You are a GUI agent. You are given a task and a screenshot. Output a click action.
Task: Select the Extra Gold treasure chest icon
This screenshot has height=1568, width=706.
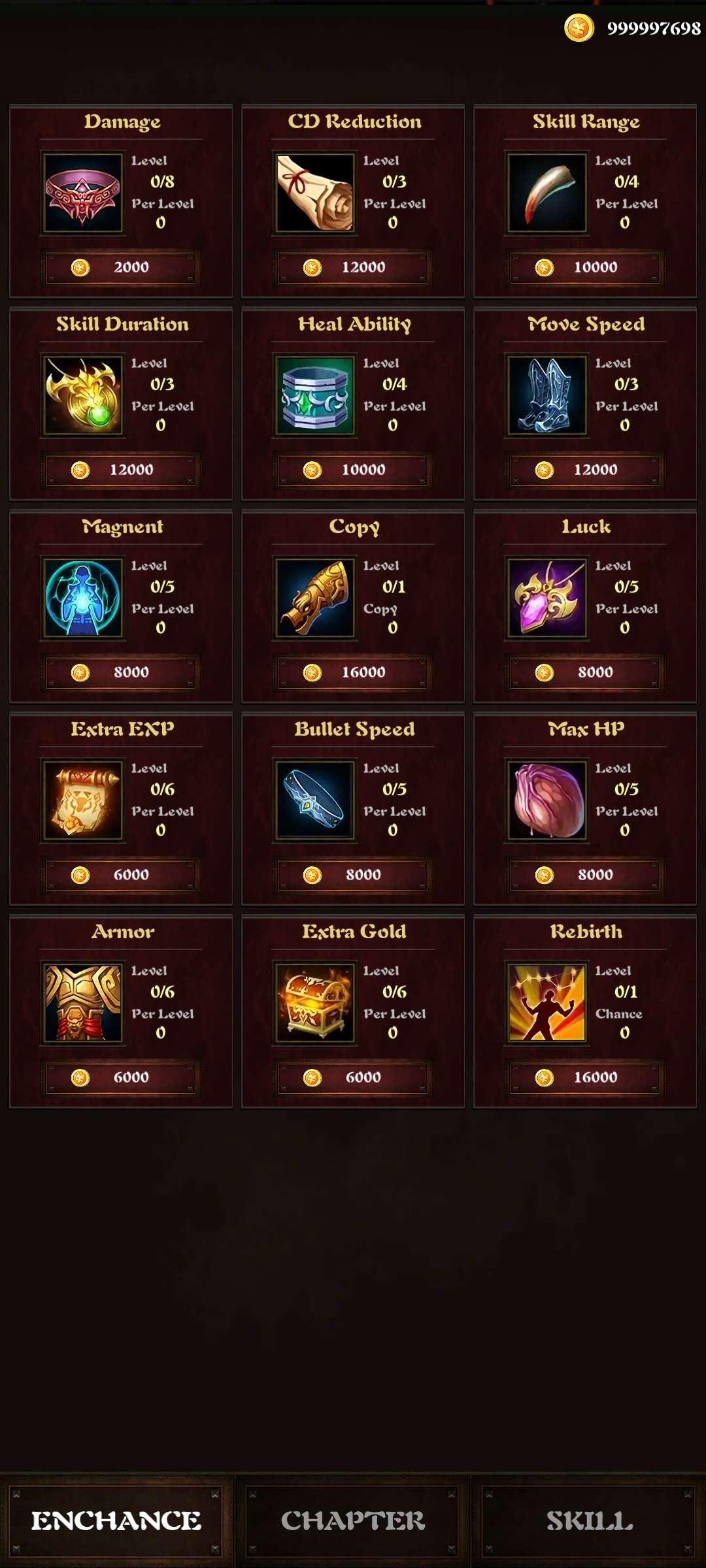tap(314, 1004)
